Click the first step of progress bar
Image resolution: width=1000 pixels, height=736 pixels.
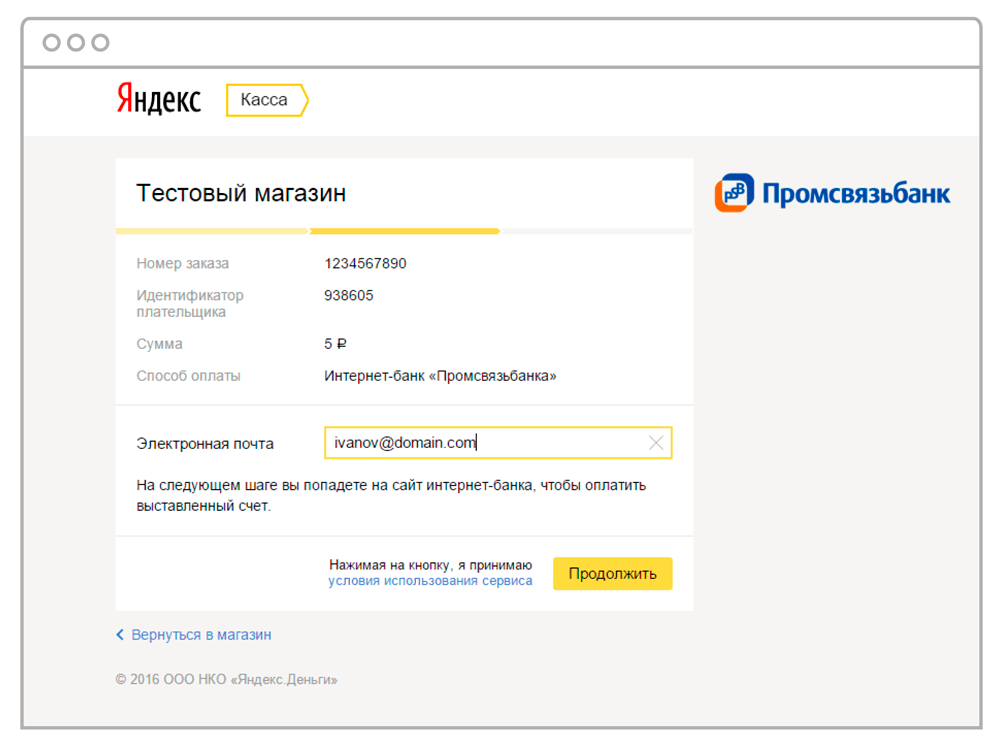click(x=212, y=231)
